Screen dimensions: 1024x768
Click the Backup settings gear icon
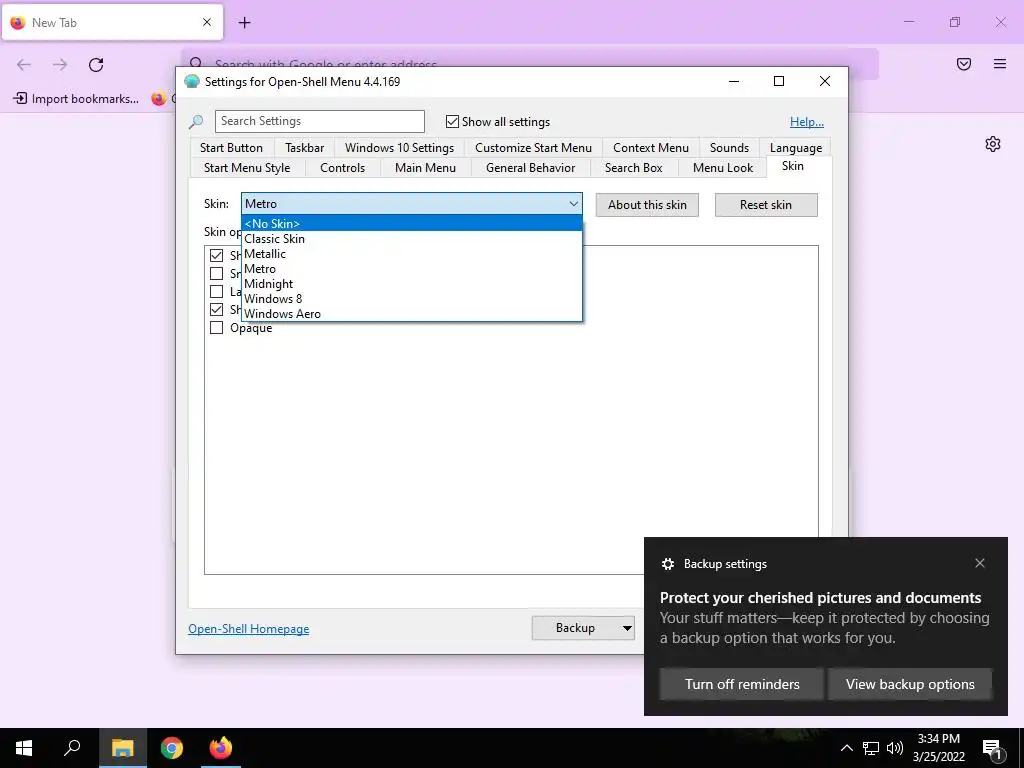click(667, 564)
